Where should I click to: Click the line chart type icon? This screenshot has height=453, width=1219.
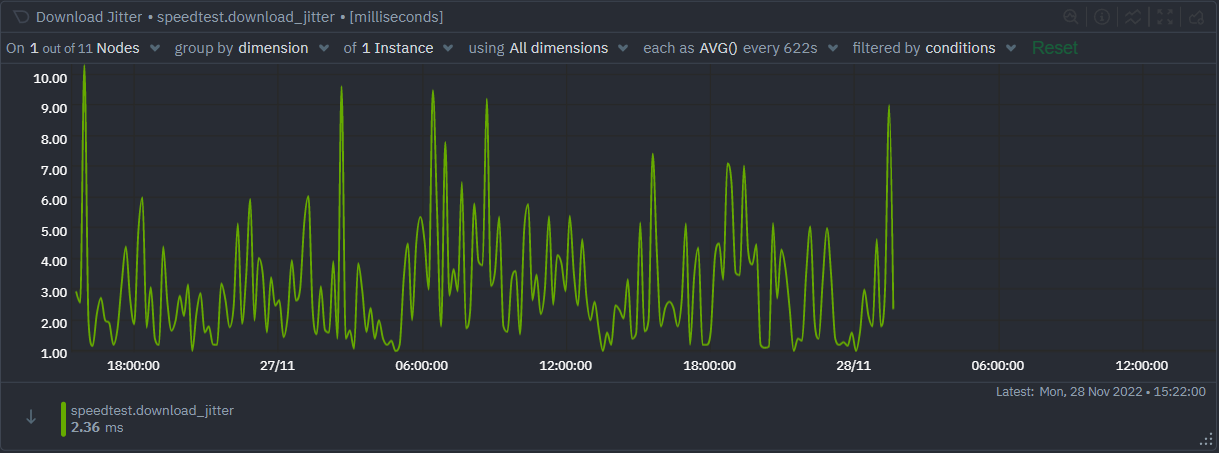(1133, 17)
